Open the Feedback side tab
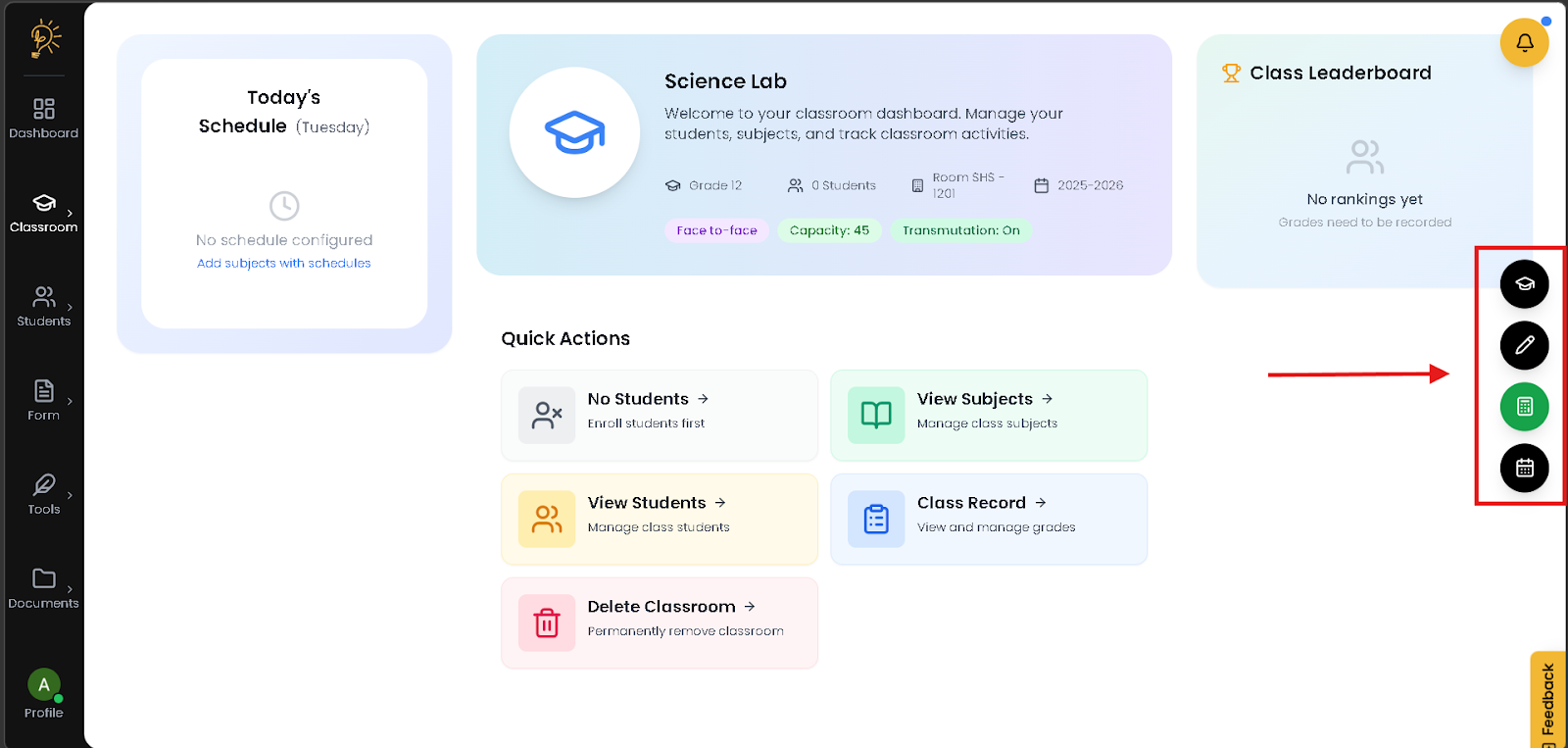The image size is (1568, 748). 1547,699
